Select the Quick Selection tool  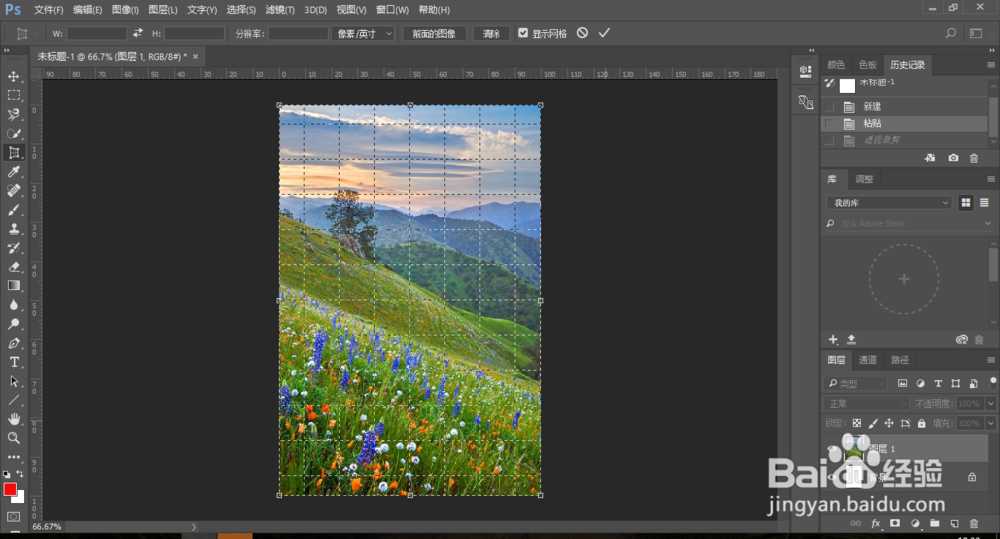[x=13, y=133]
